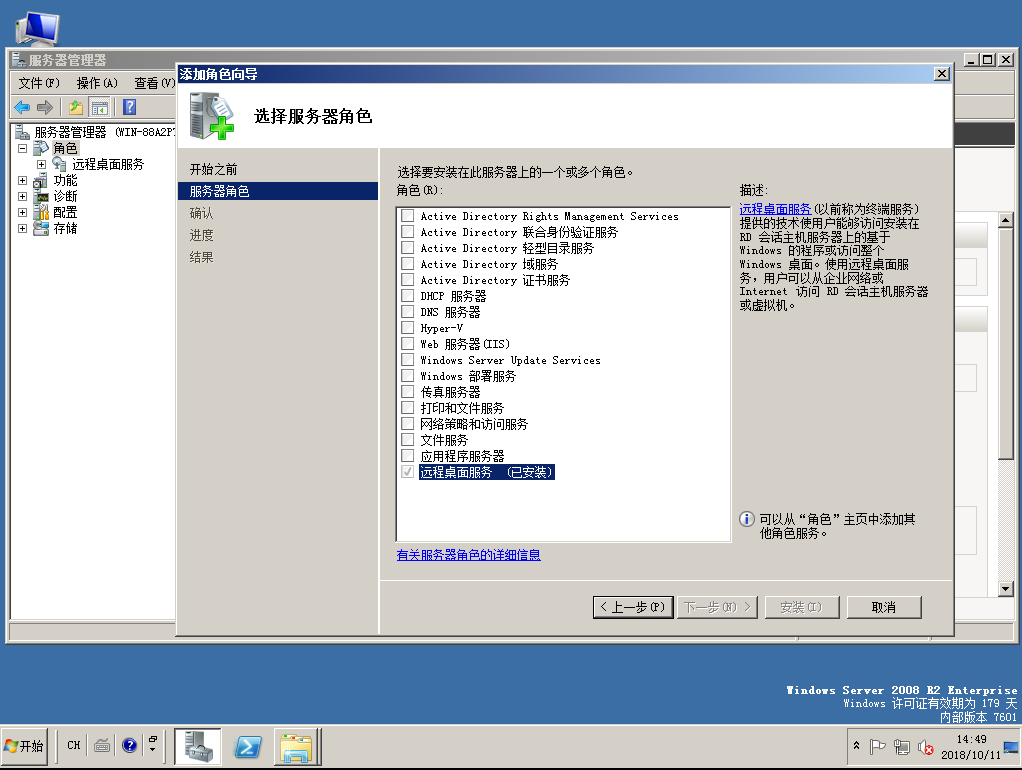Enable the DNS 服务器 role checkbox

click(x=407, y=311)
